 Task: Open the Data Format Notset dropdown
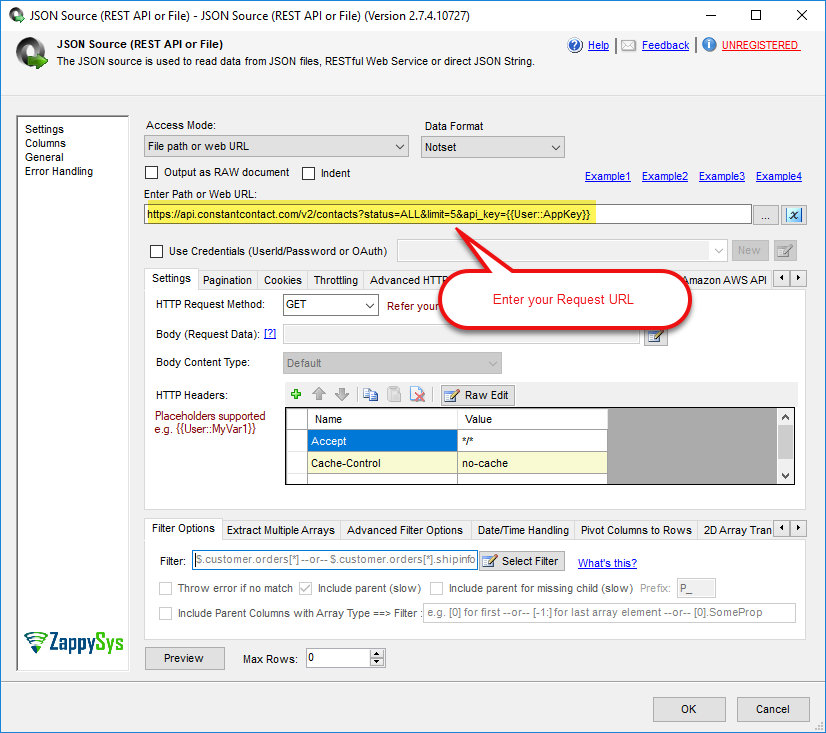tap(493, 148)
